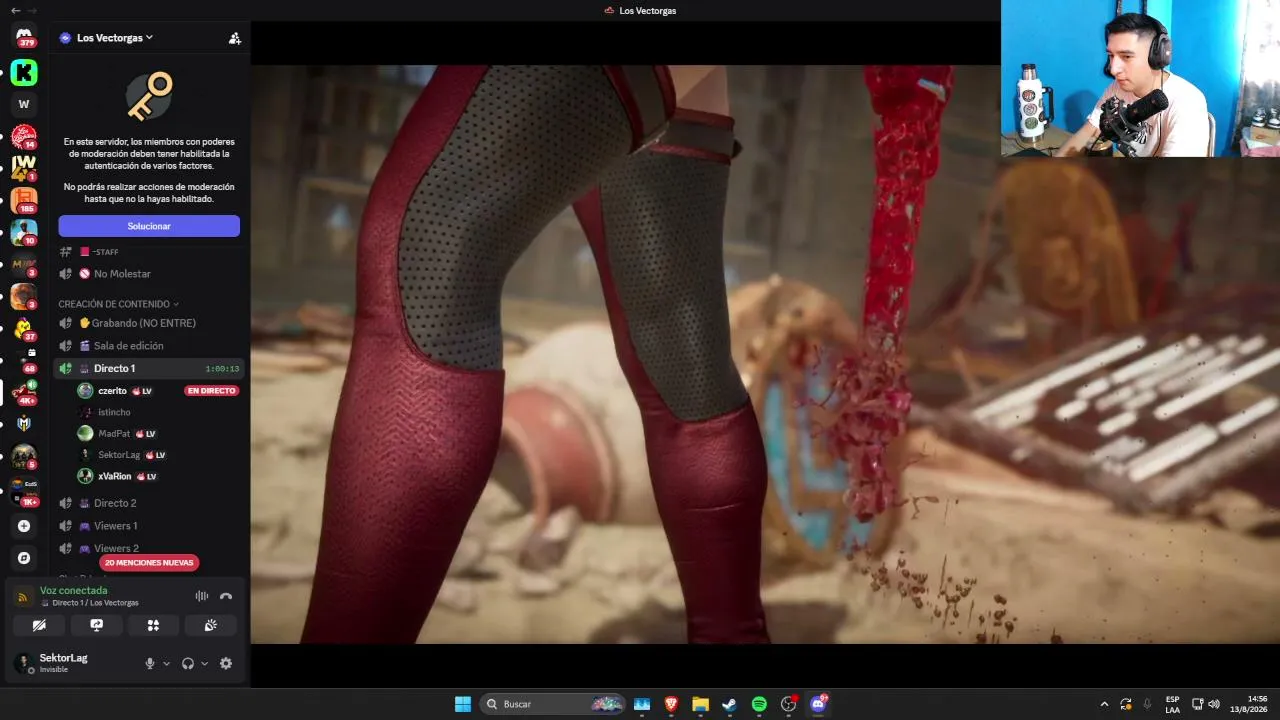Open File Explorer from taskbar
This screenshot has width=1280, height=720.
coord(700,704)
